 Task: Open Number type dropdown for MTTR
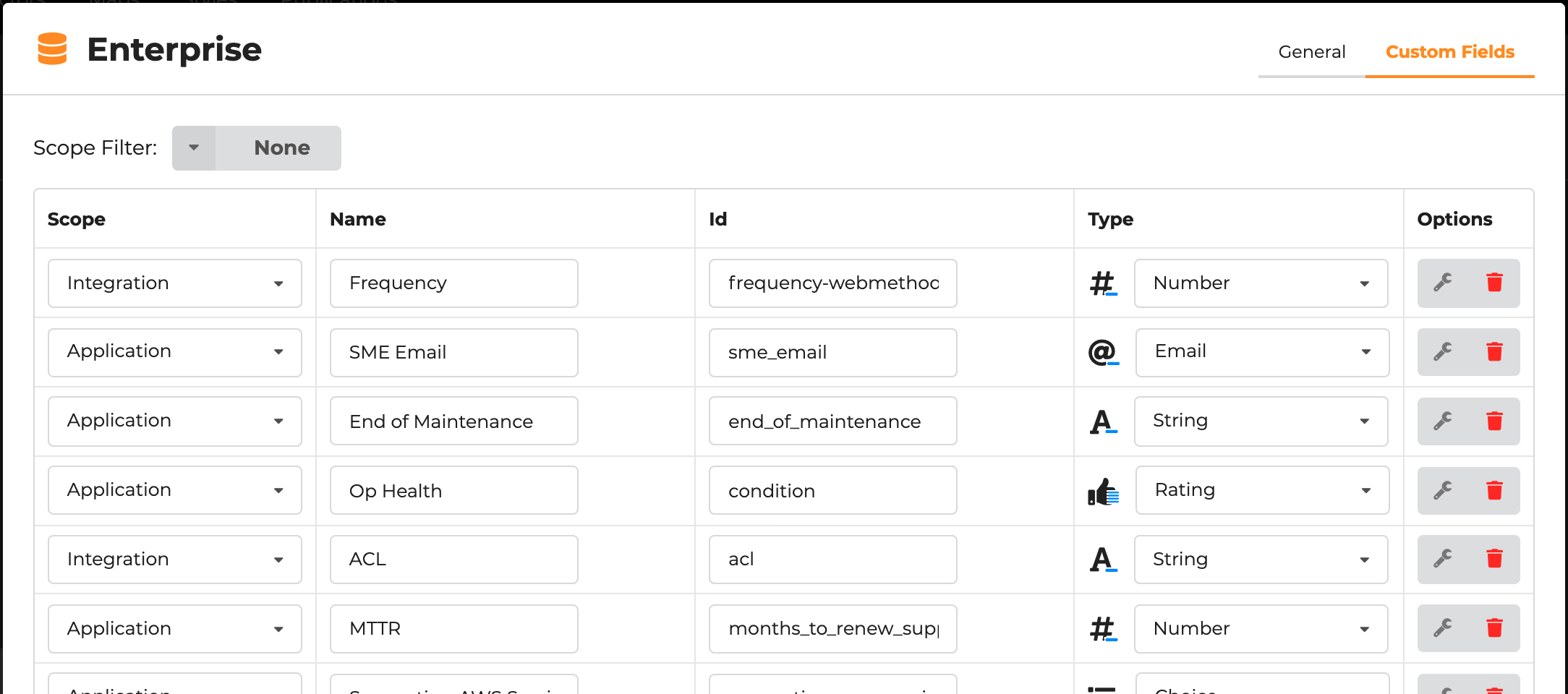(1261, 629)
